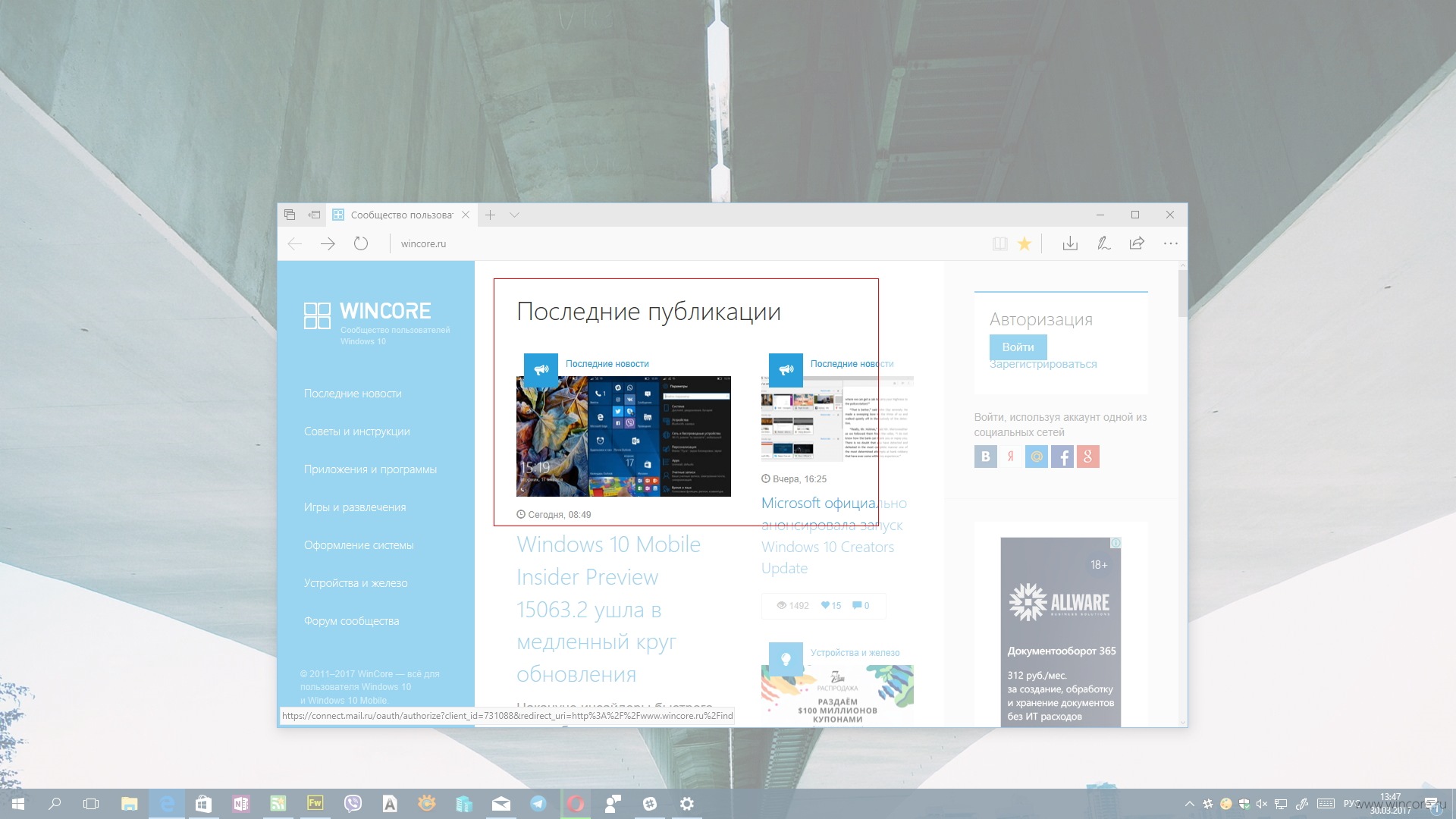This screenshot has height=819, width=1456.
Task: Sign in with the Yandex icon
Action: click(x=1011, y=457)
